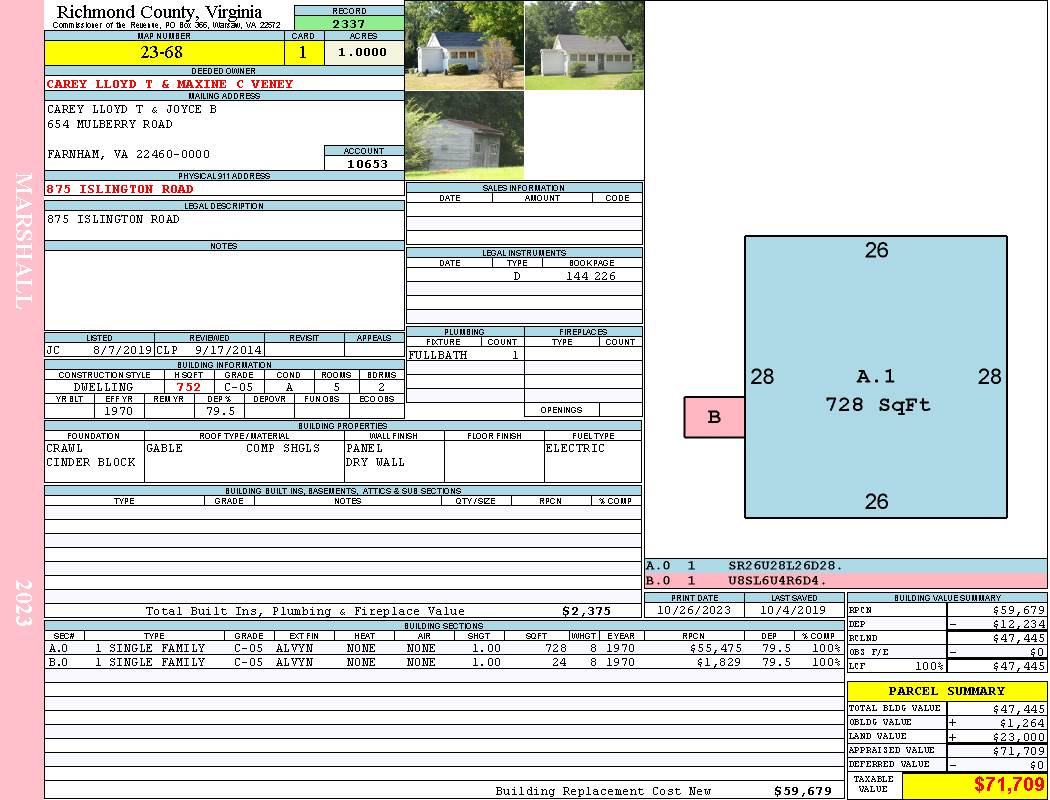Click the blue A.1 728 SqFt sketch area
The image size is (1050, 800).
click(x=876, y=377)
